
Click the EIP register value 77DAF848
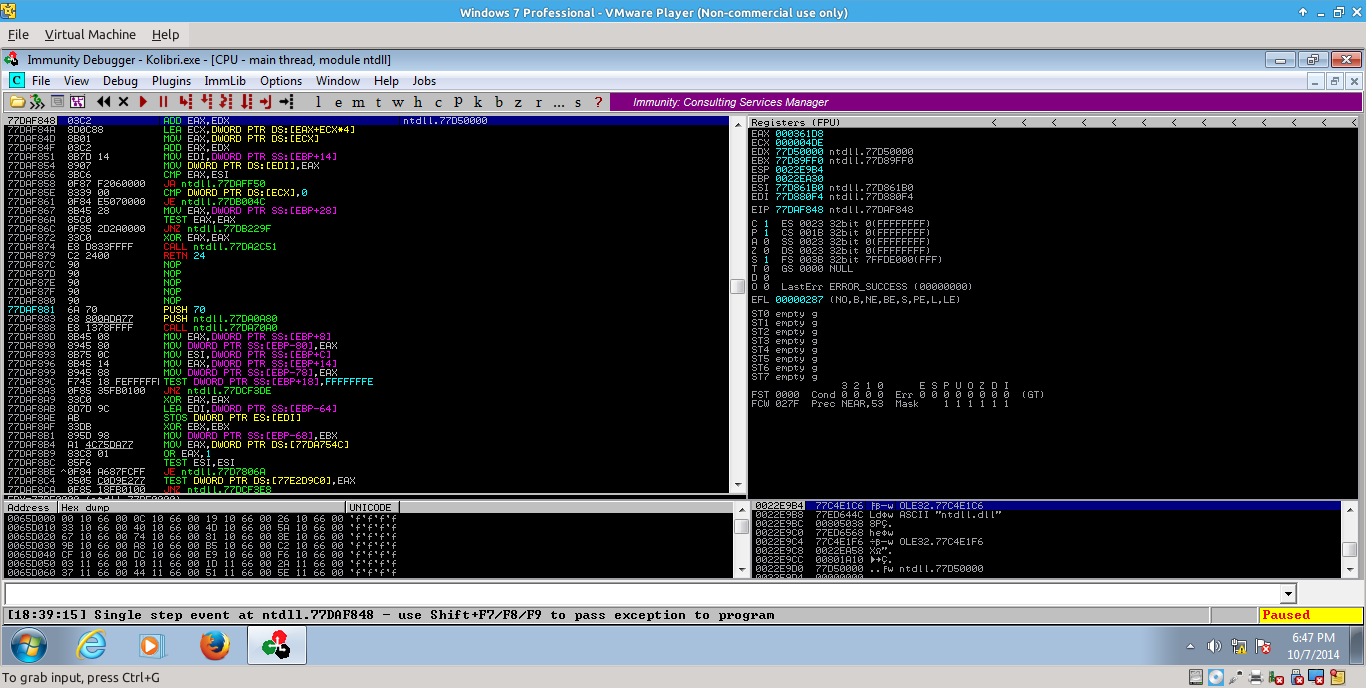click(x=798, y=210)
